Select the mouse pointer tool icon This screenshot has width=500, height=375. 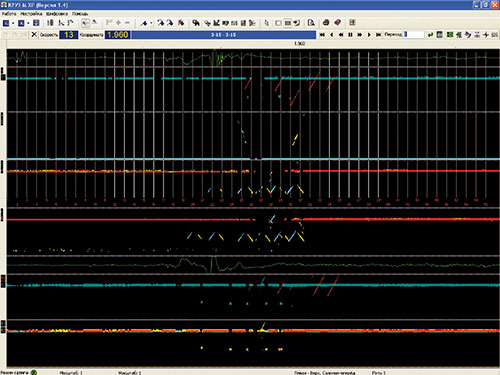(x=267, y=23)
